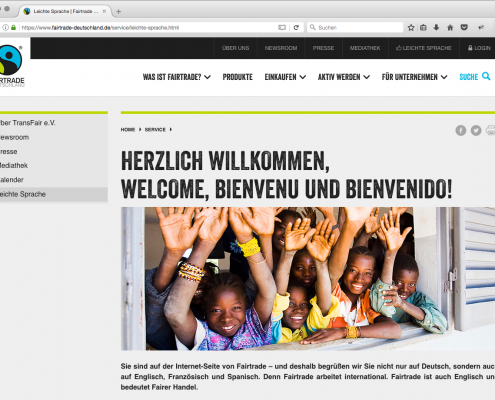The width and height of the screenshot is (495, 400).
Task: Toggle reader view icon in address bar
Action: tap(282, 28)
